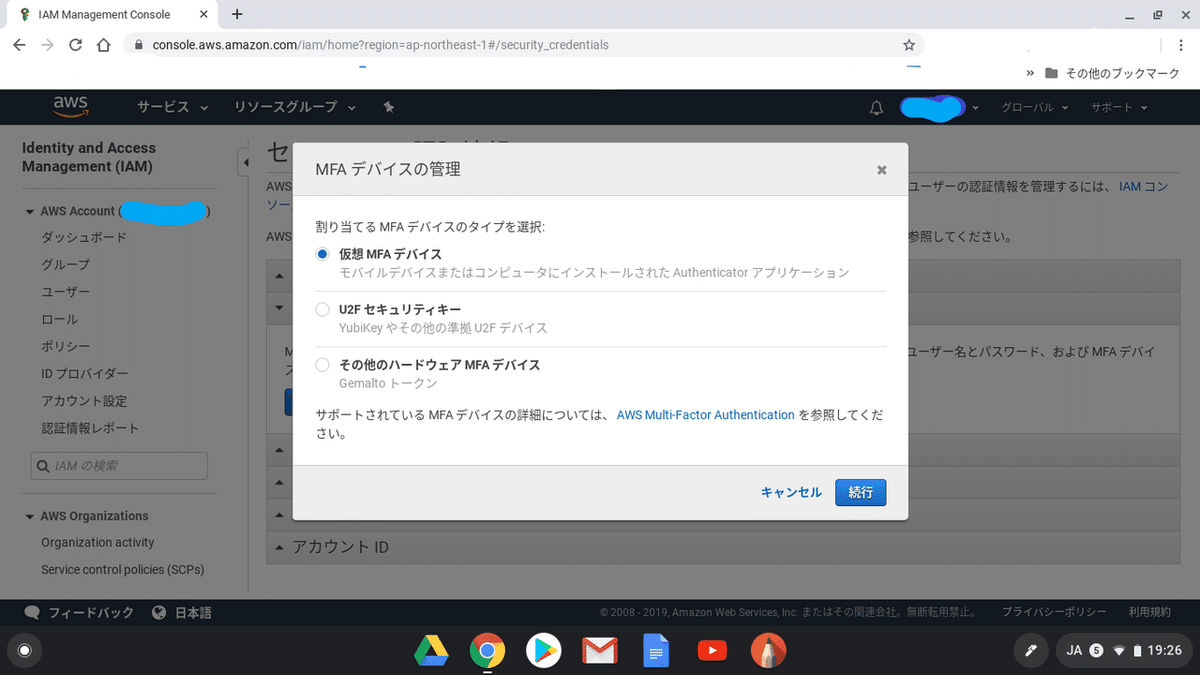Open YouTube from the shelf

pos(712,650)
